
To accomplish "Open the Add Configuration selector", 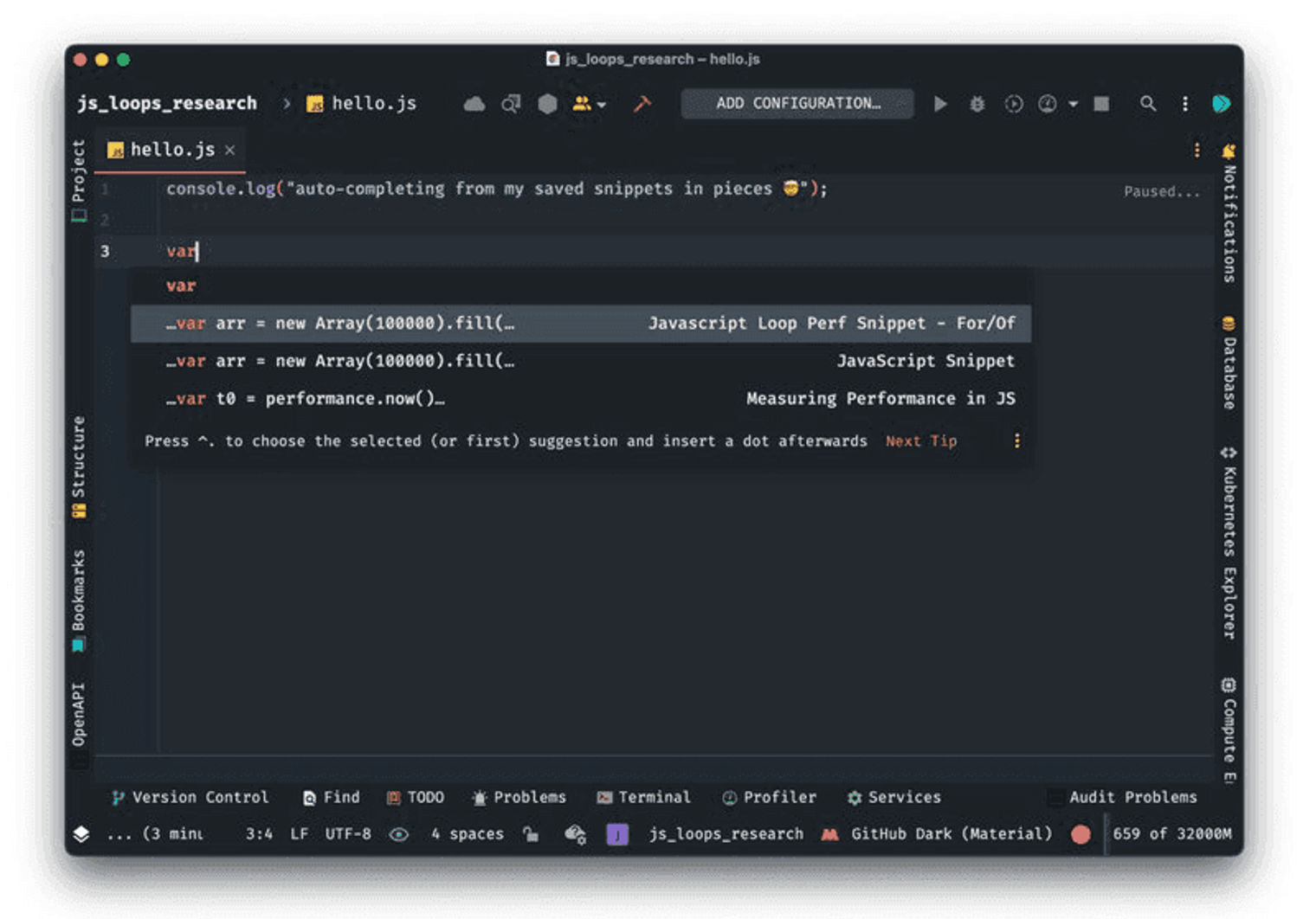I will 797,103.
